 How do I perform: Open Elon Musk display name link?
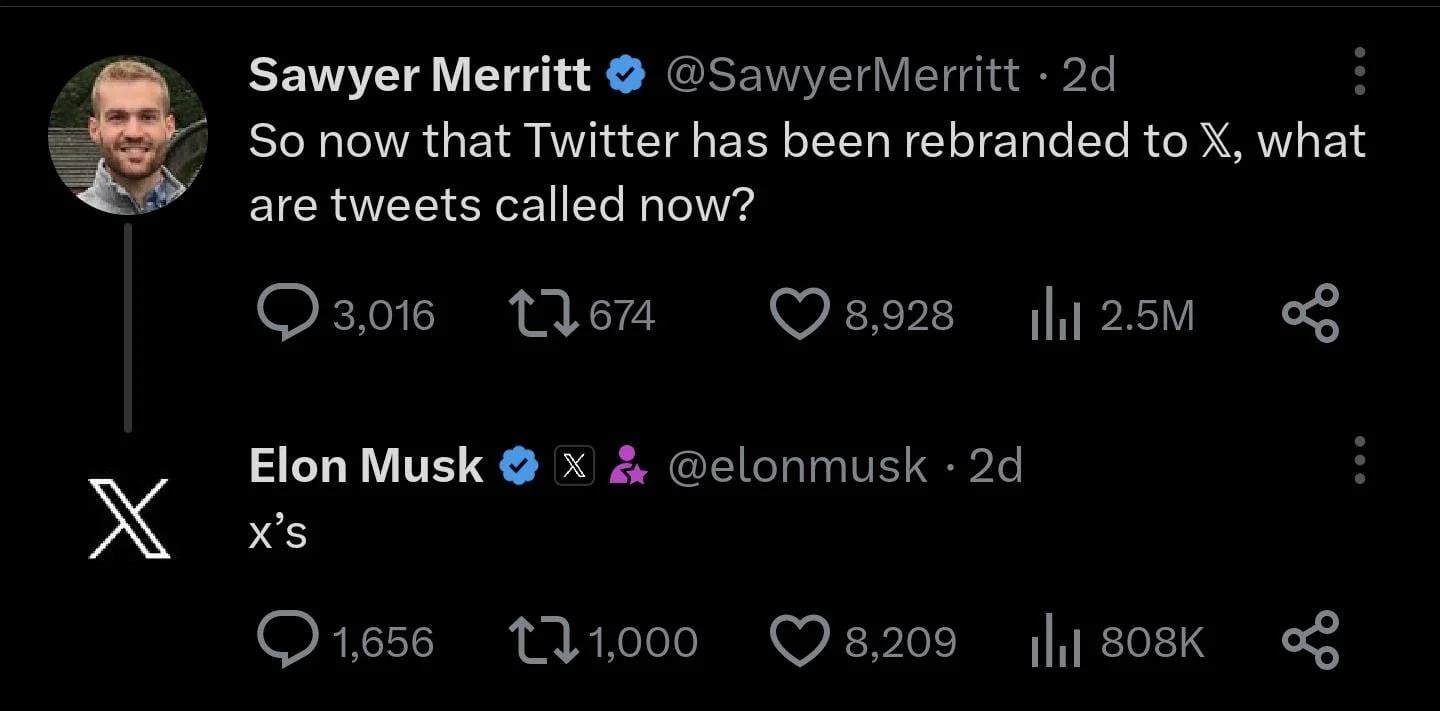click(366, 465)
